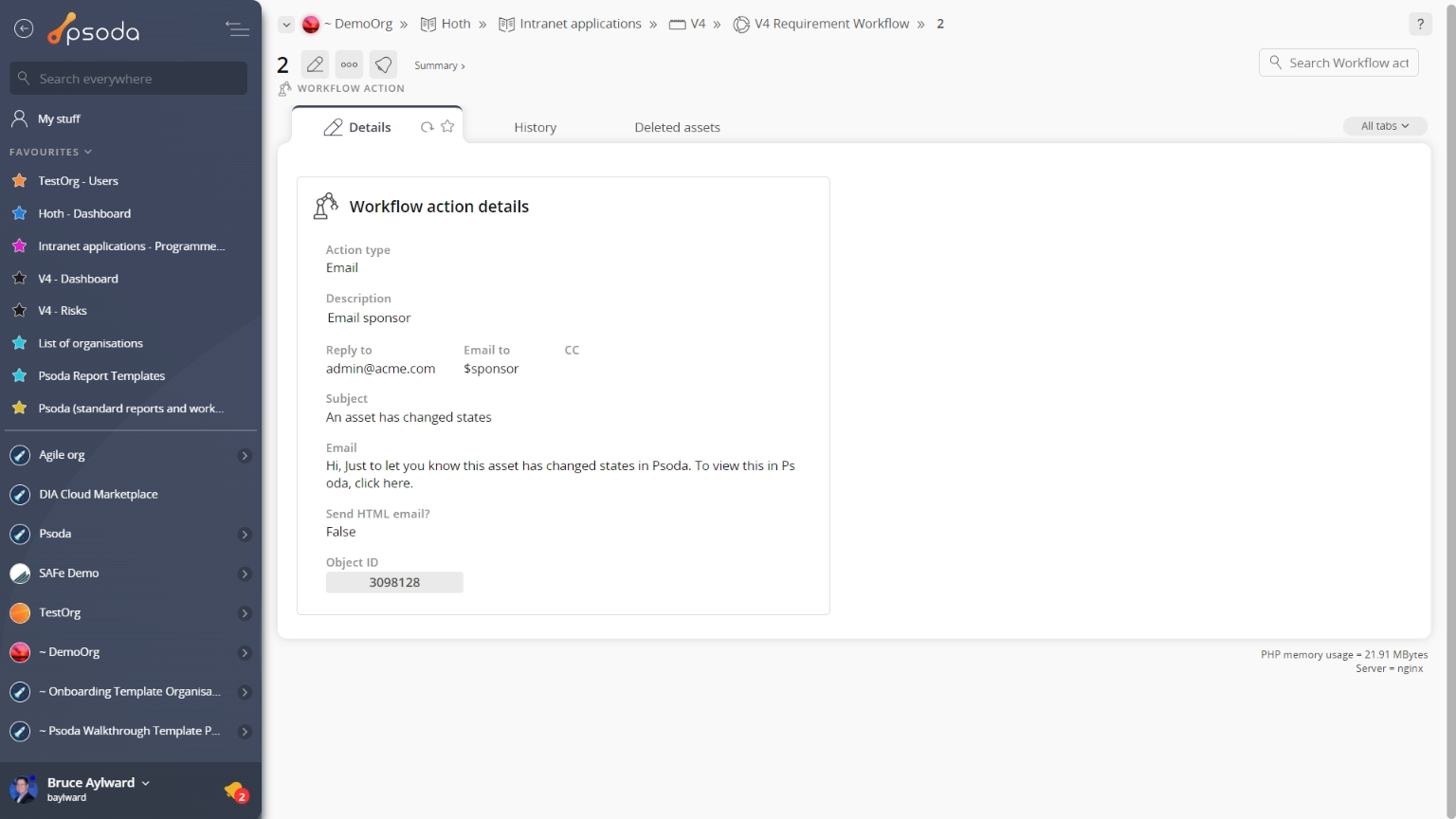Open the more options ellipsis icon
This screenshot has width=1456, height=819.
click(349, 64)
